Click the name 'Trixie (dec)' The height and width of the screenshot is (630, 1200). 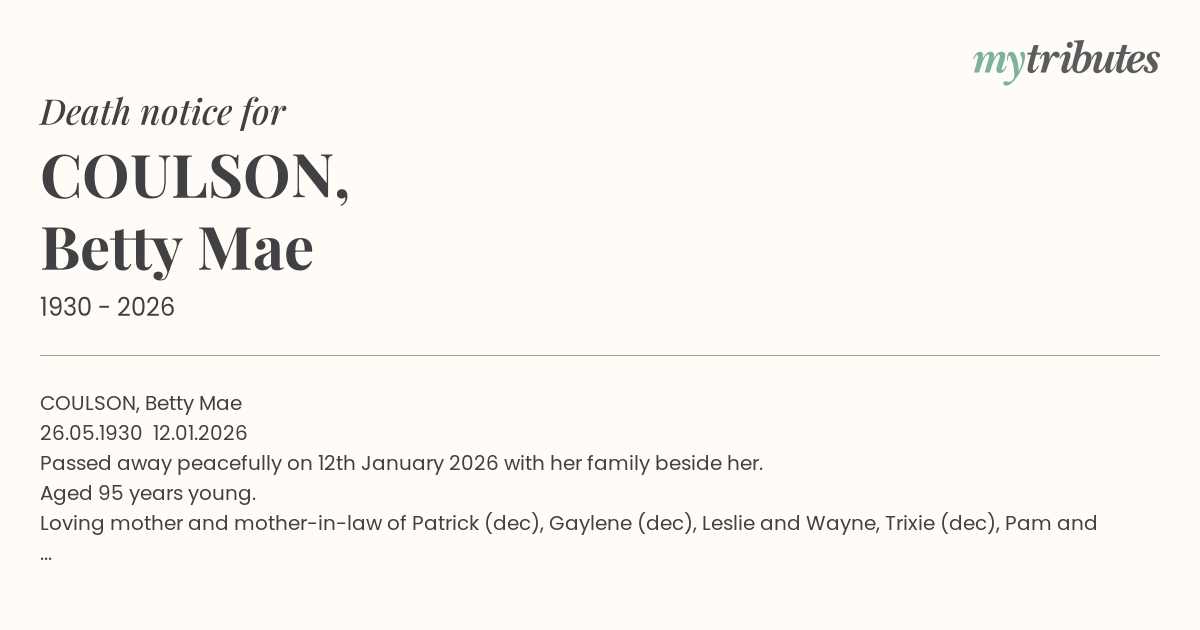939,523
